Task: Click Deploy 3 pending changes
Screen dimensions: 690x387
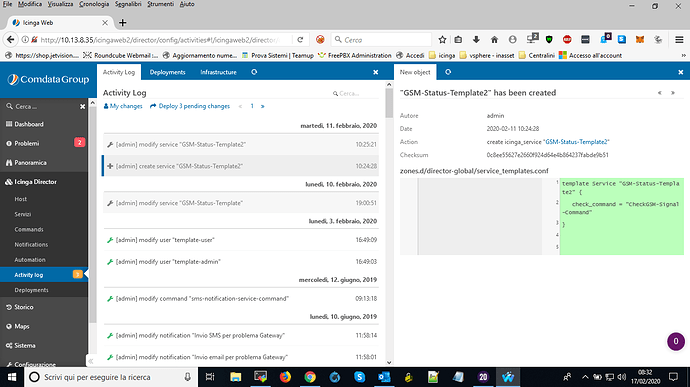Action: pos(190,106)
